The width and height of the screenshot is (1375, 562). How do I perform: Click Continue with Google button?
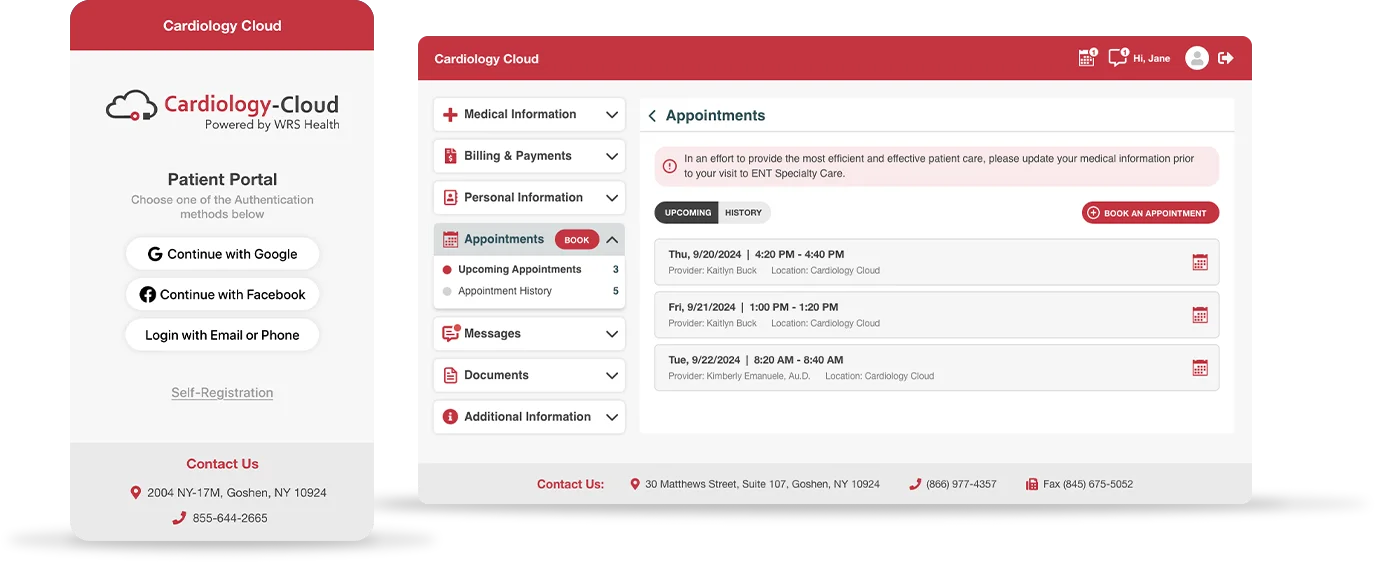(x=222, y=254)
